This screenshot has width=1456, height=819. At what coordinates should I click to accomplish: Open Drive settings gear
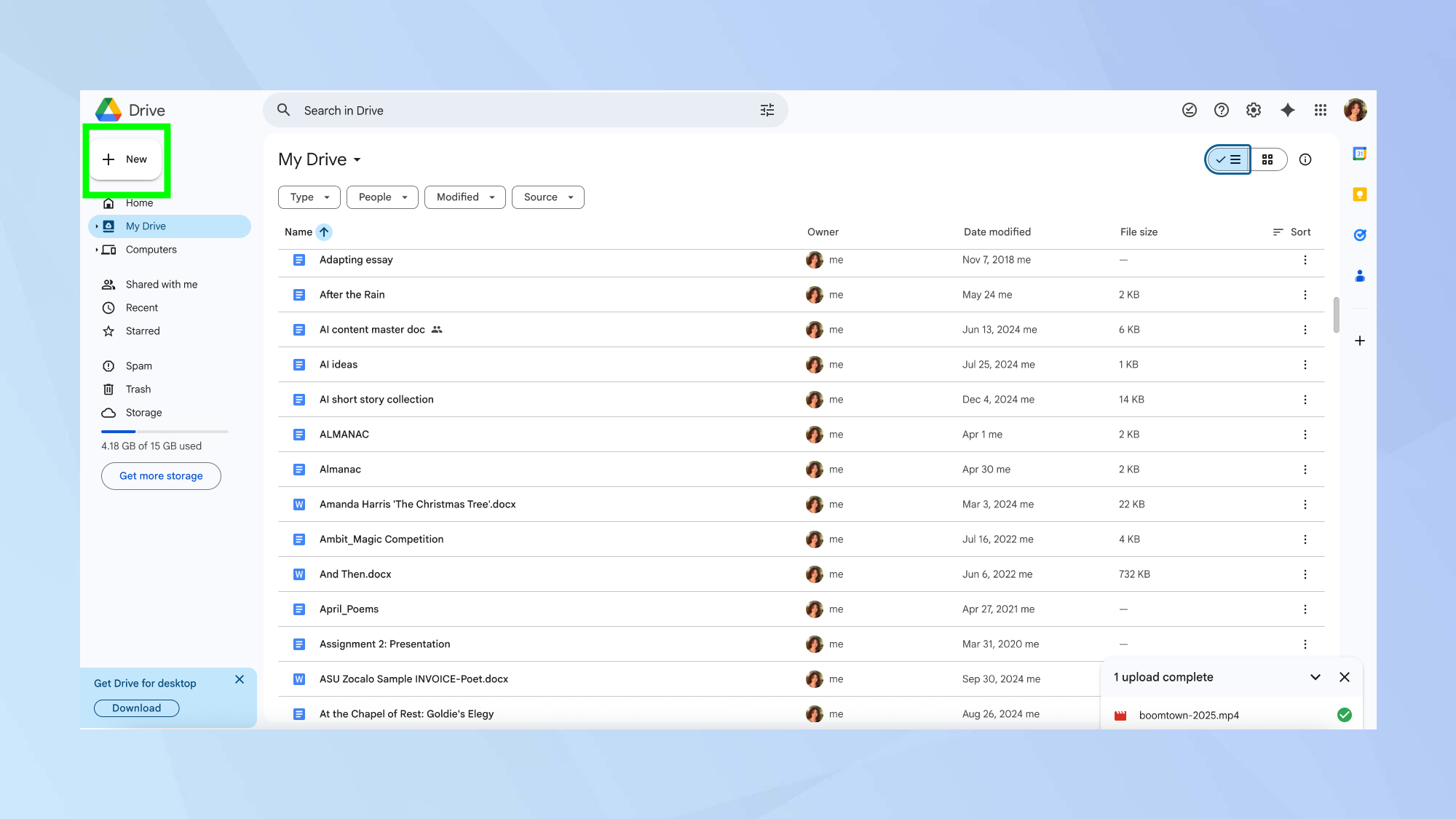(1254, 110)
